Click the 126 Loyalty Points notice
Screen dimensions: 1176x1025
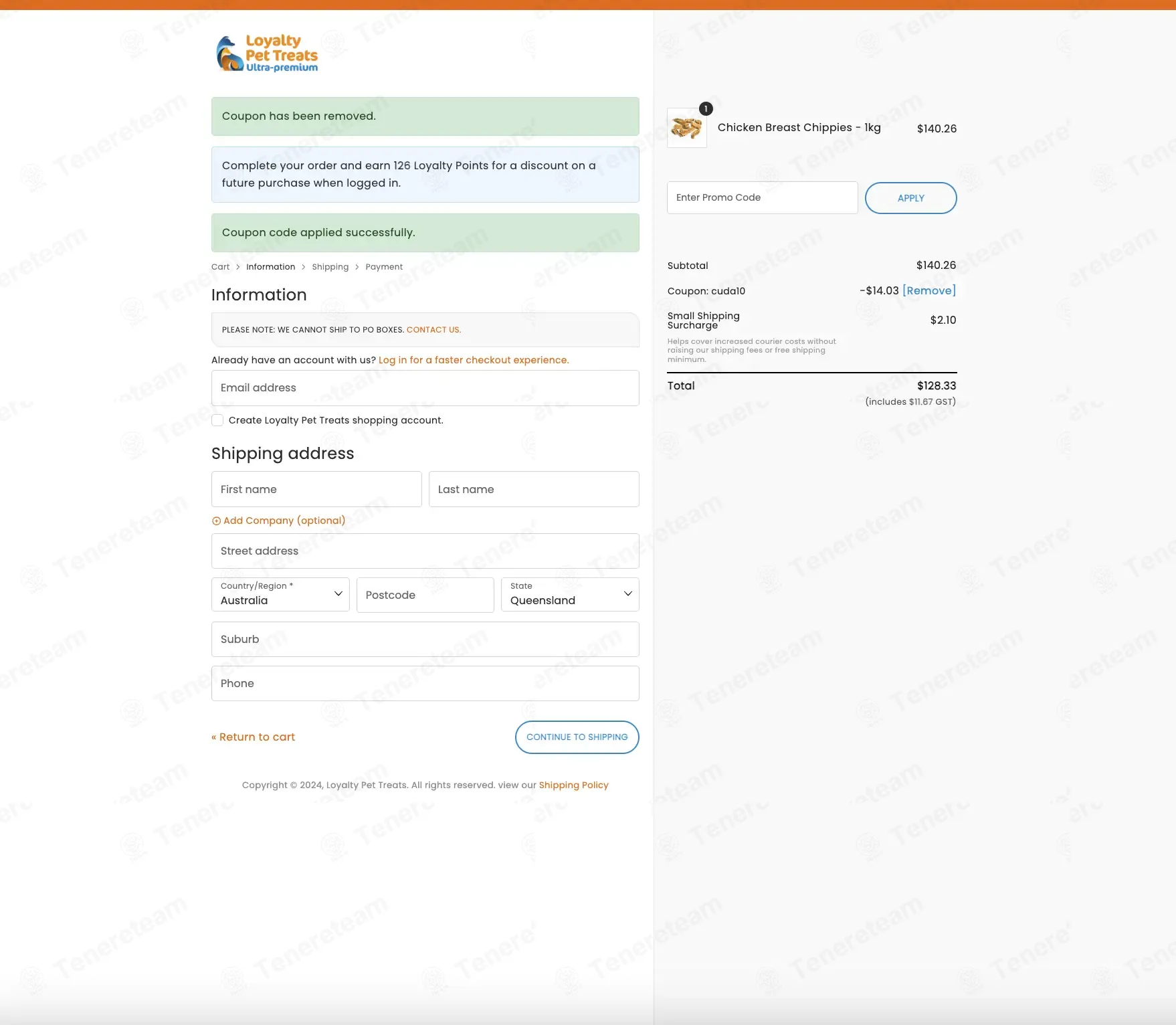[x=425, y=175]
